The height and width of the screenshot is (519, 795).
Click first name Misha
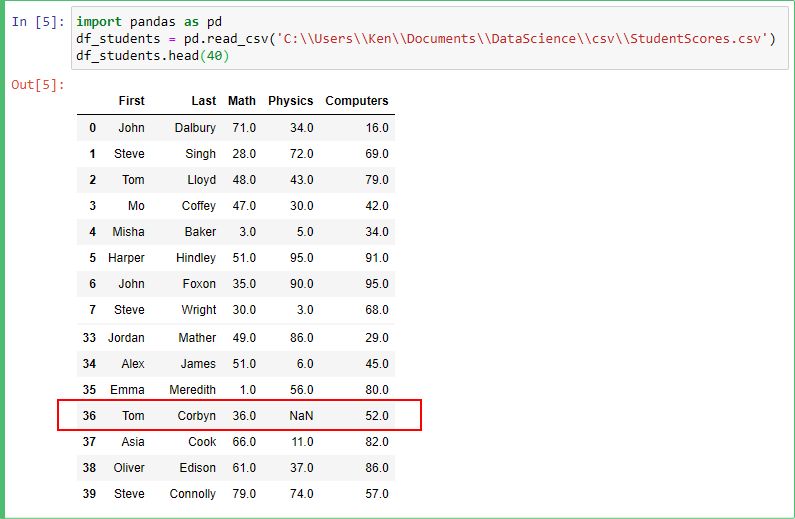coord(128,232)
